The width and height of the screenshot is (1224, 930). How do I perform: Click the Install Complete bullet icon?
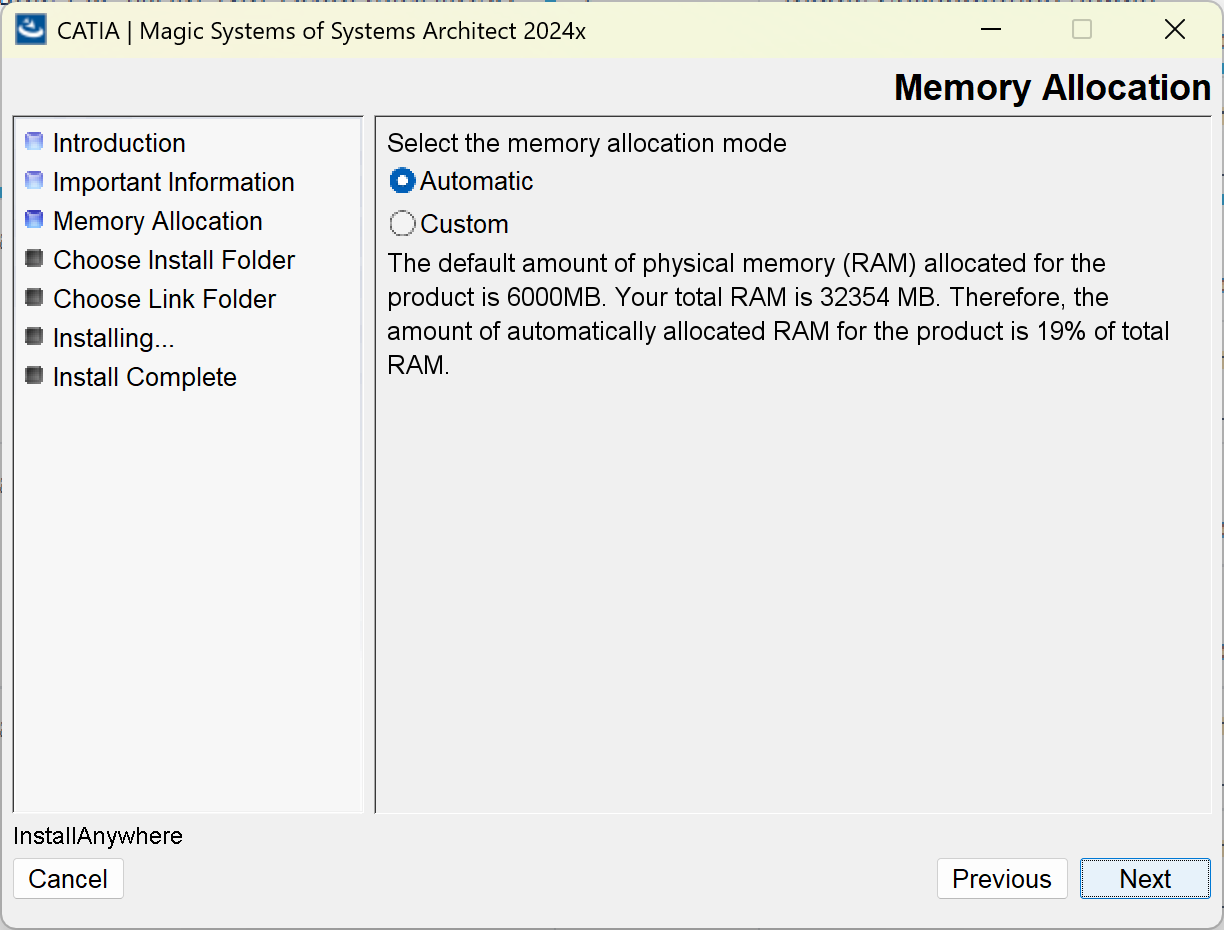[35, 376]
